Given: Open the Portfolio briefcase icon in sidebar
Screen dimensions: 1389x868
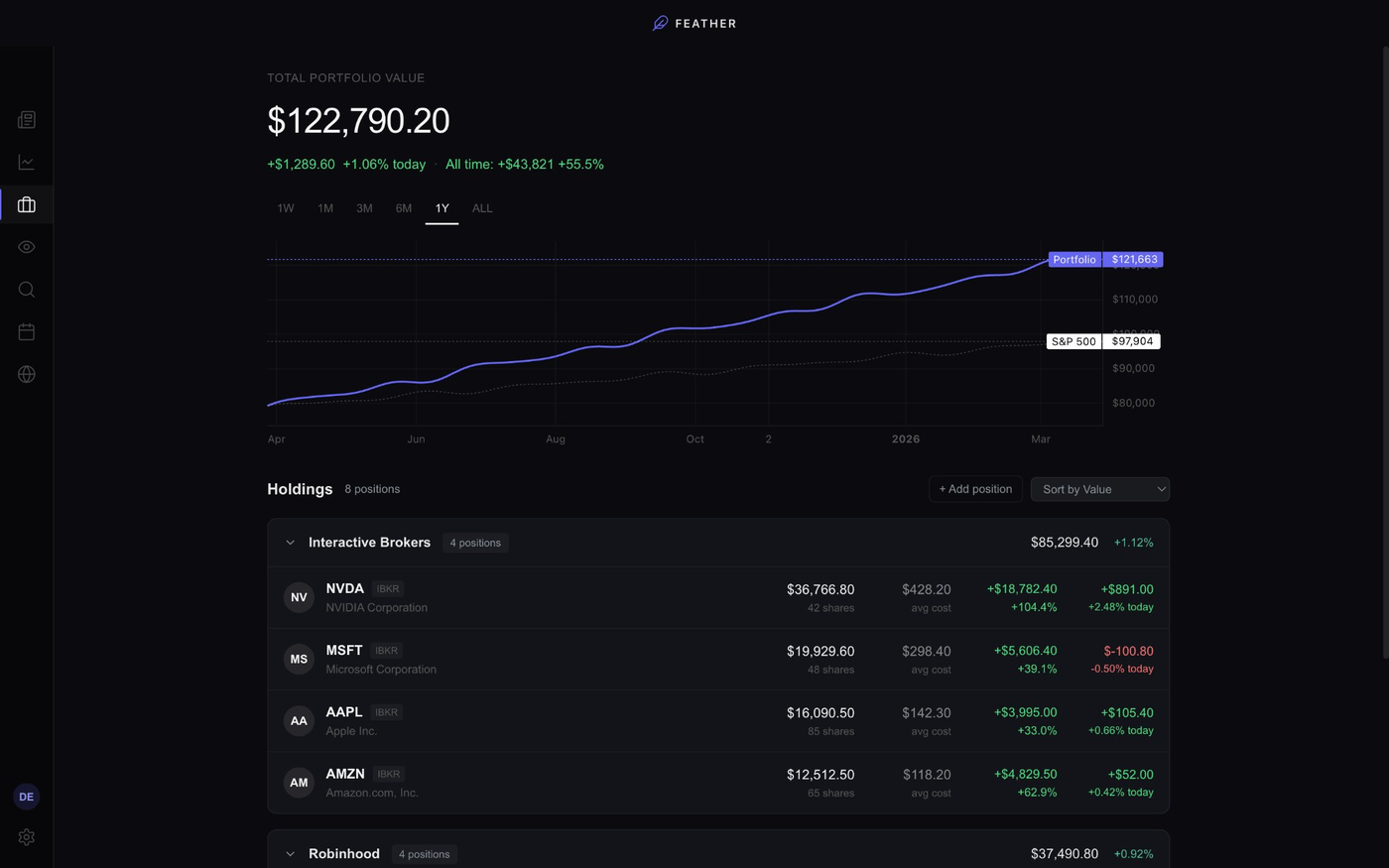Looking at the screenshot, I should tap(26, 204).
